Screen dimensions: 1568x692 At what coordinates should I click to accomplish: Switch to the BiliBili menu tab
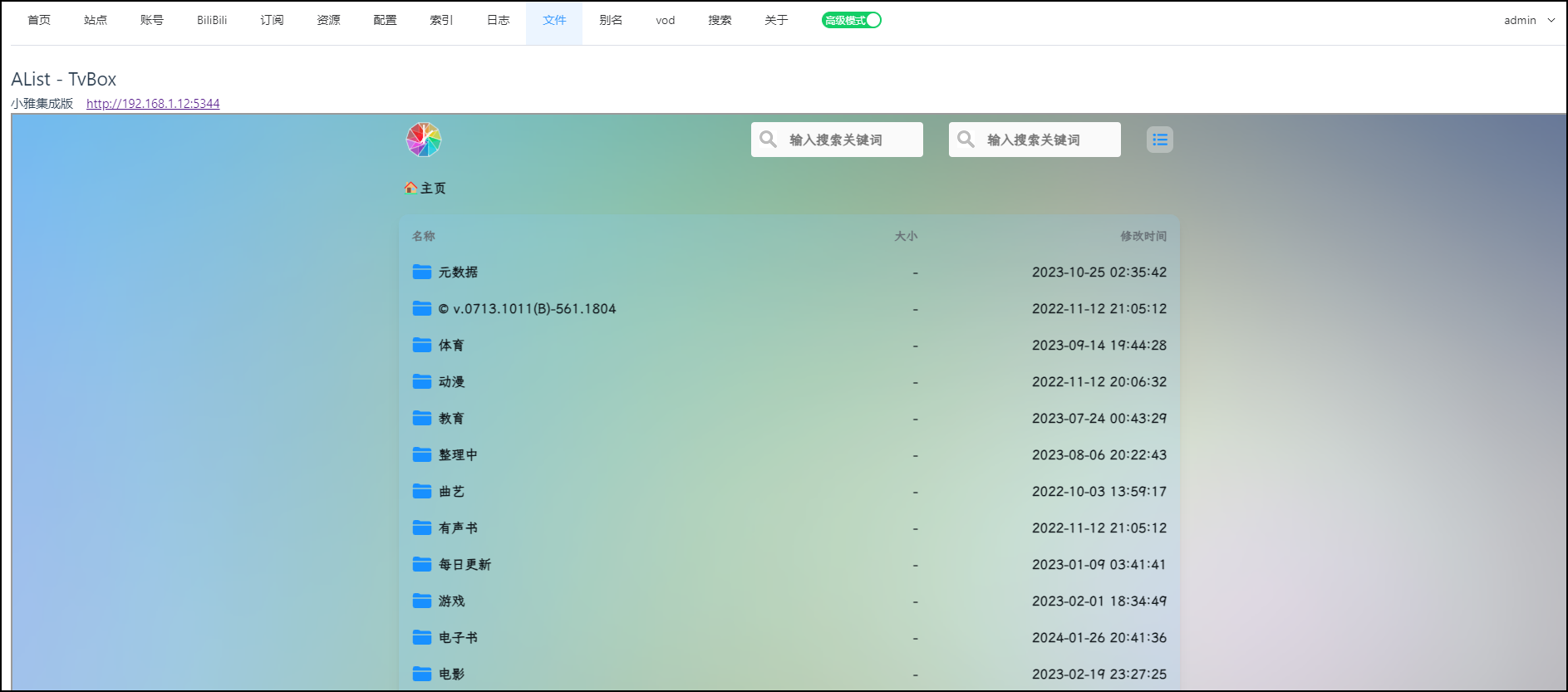(212, 20)
